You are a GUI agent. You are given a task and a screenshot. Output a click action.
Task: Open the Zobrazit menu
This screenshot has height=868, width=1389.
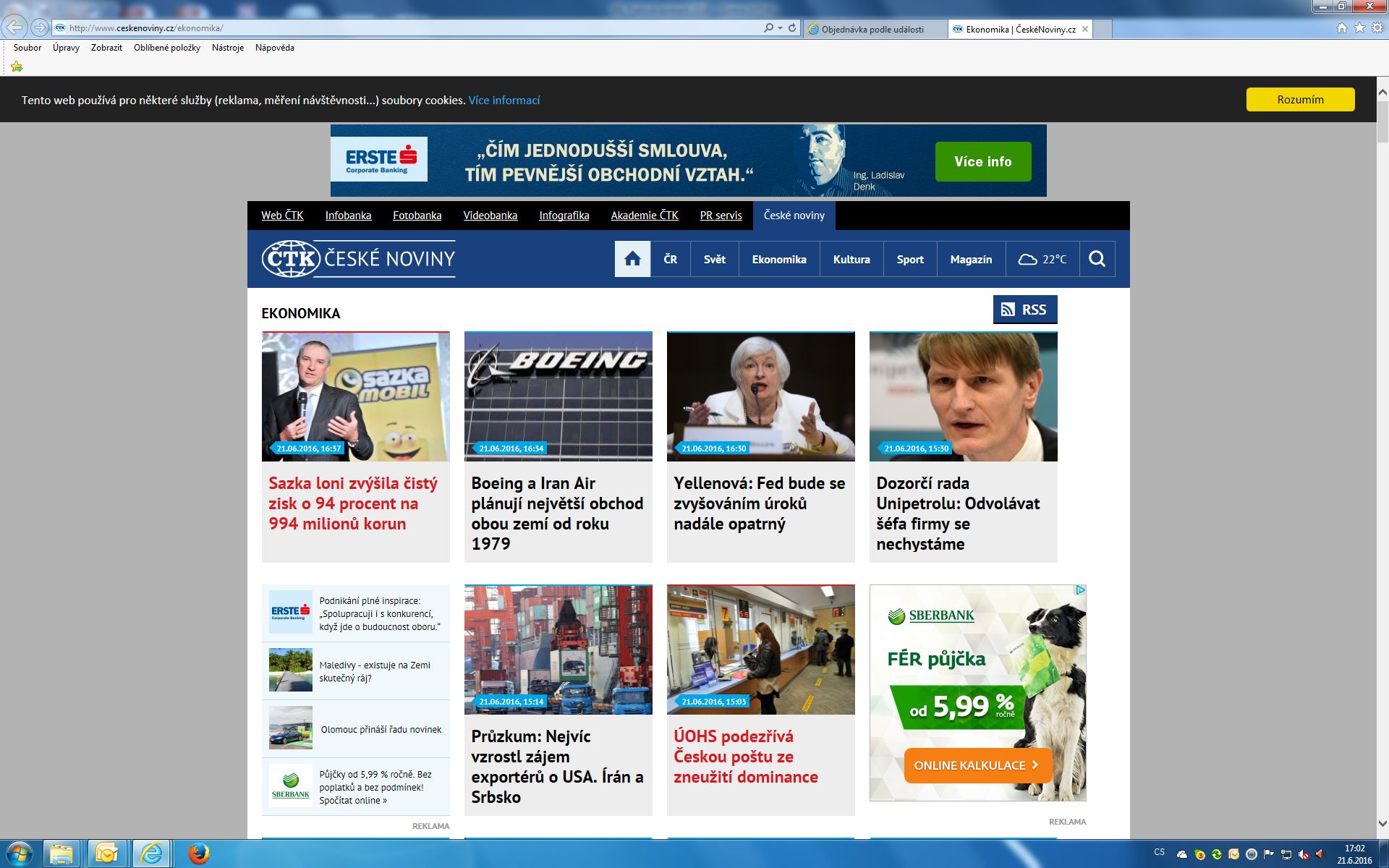106,48
